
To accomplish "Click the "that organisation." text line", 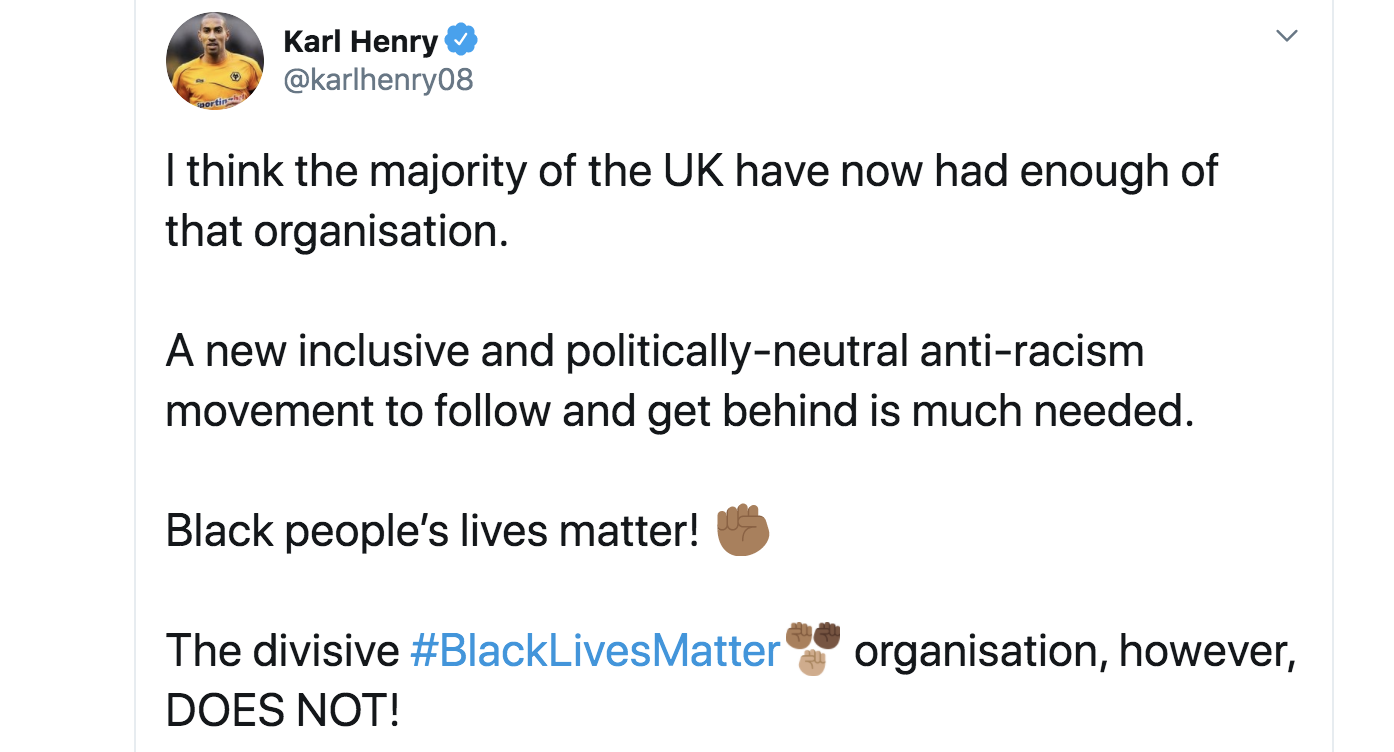I will click(x=337, y=231).
